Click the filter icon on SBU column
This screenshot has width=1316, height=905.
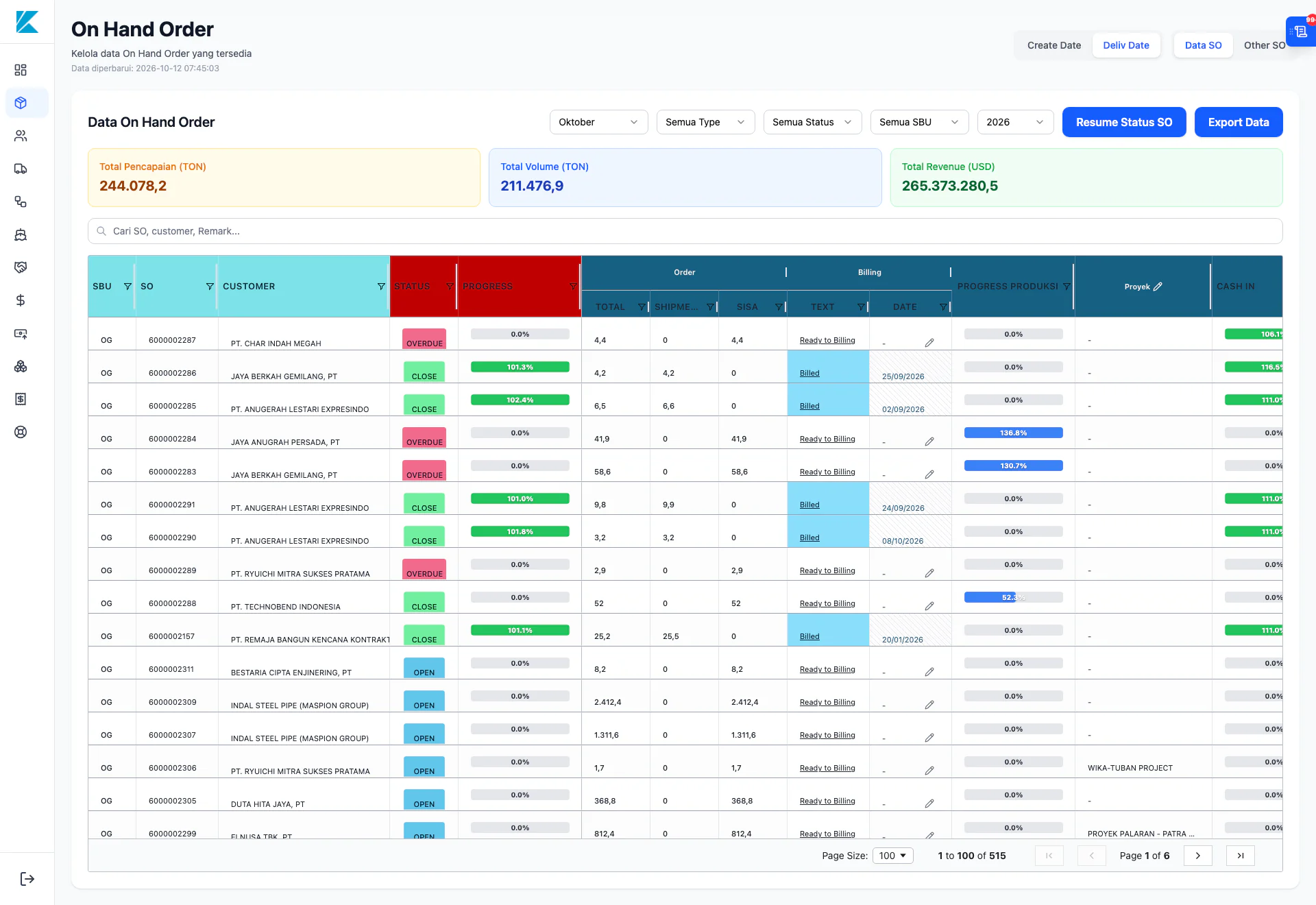tap(127, 287)
